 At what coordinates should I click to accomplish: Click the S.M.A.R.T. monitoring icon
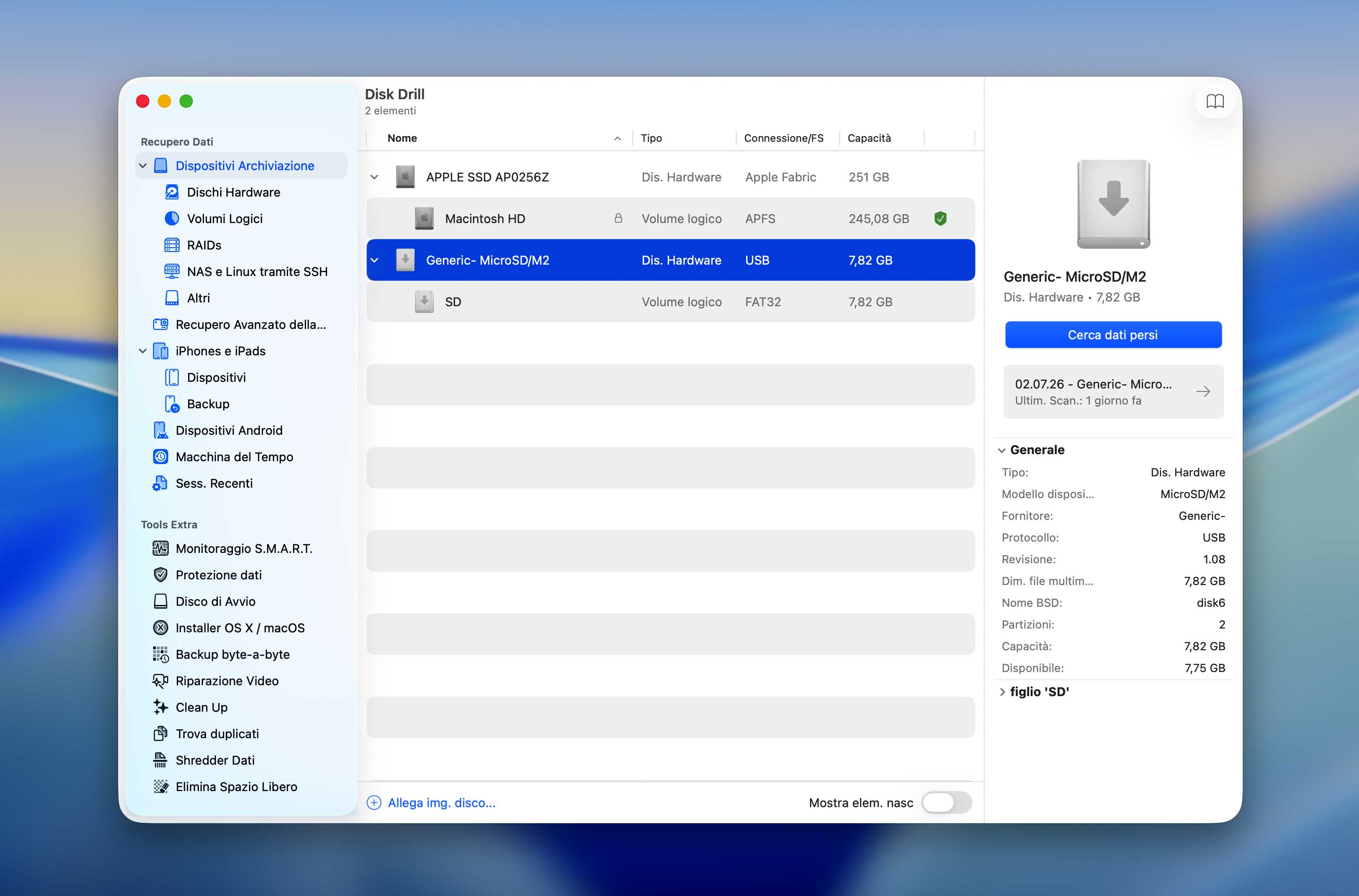pyautogui.click(x=161, y=549)
